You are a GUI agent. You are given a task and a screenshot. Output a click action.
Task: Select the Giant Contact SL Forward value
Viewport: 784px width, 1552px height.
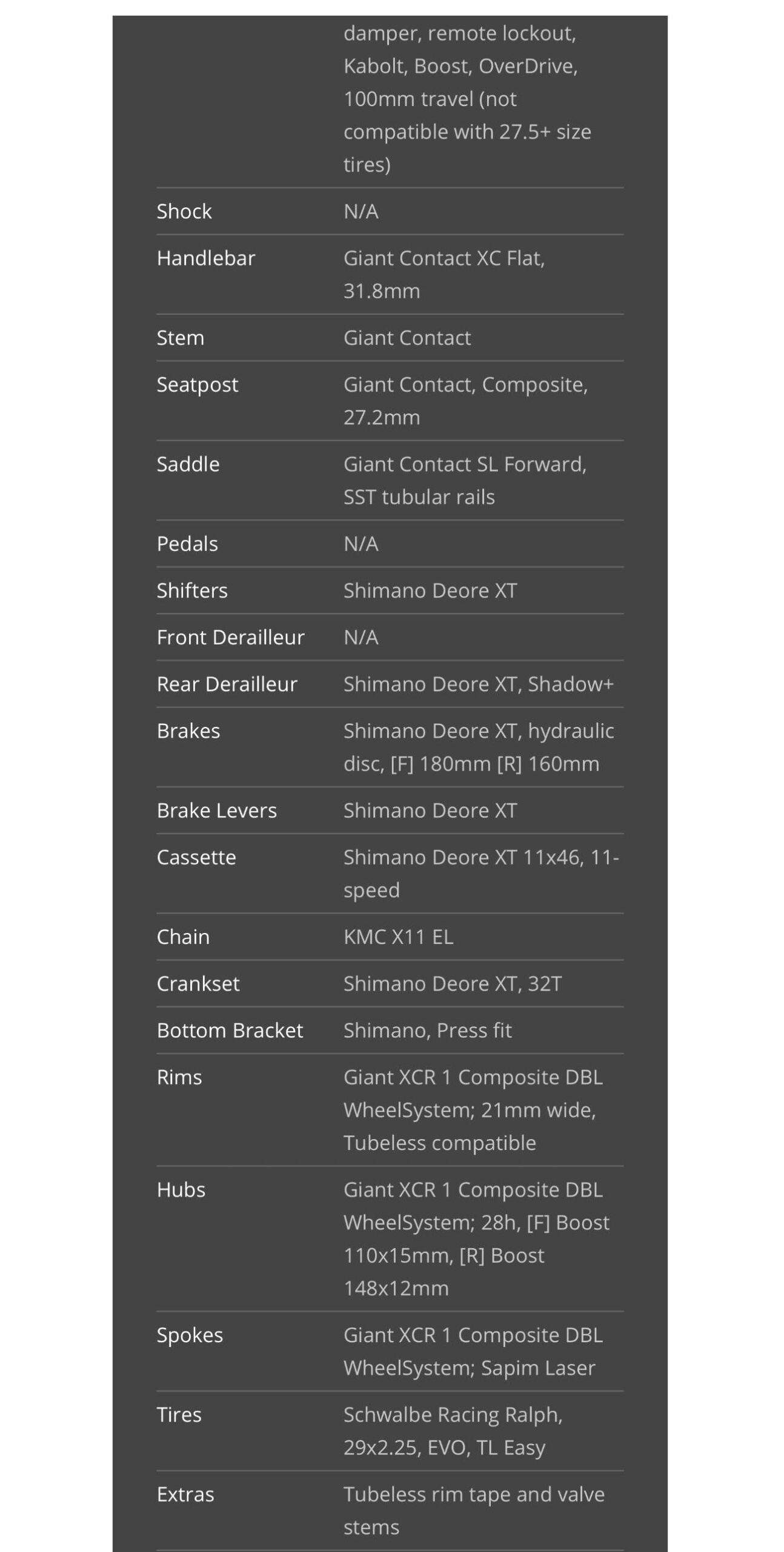[x=465, y=464]
